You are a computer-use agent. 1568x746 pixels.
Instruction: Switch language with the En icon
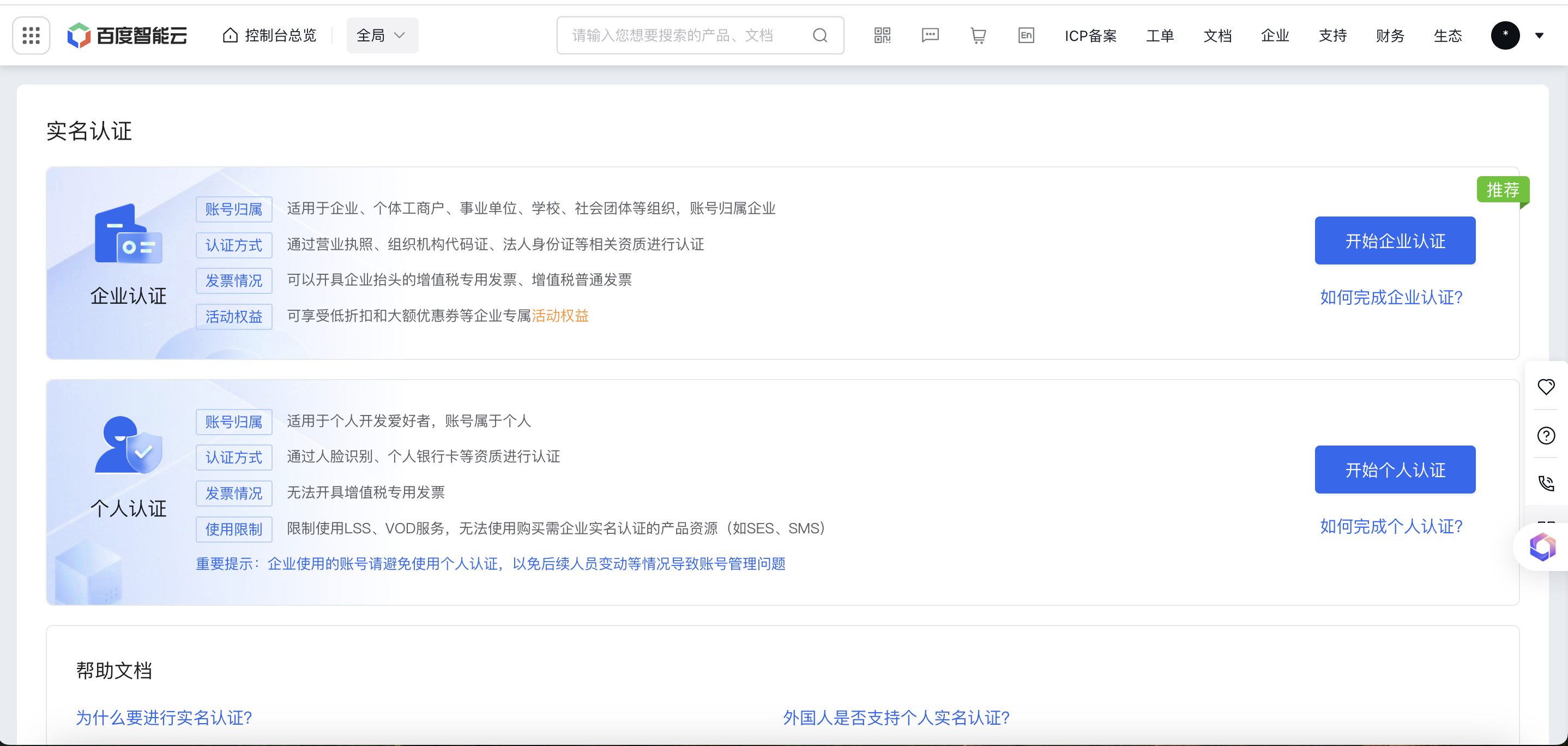pyautogui.click(x=1026, y=35)
